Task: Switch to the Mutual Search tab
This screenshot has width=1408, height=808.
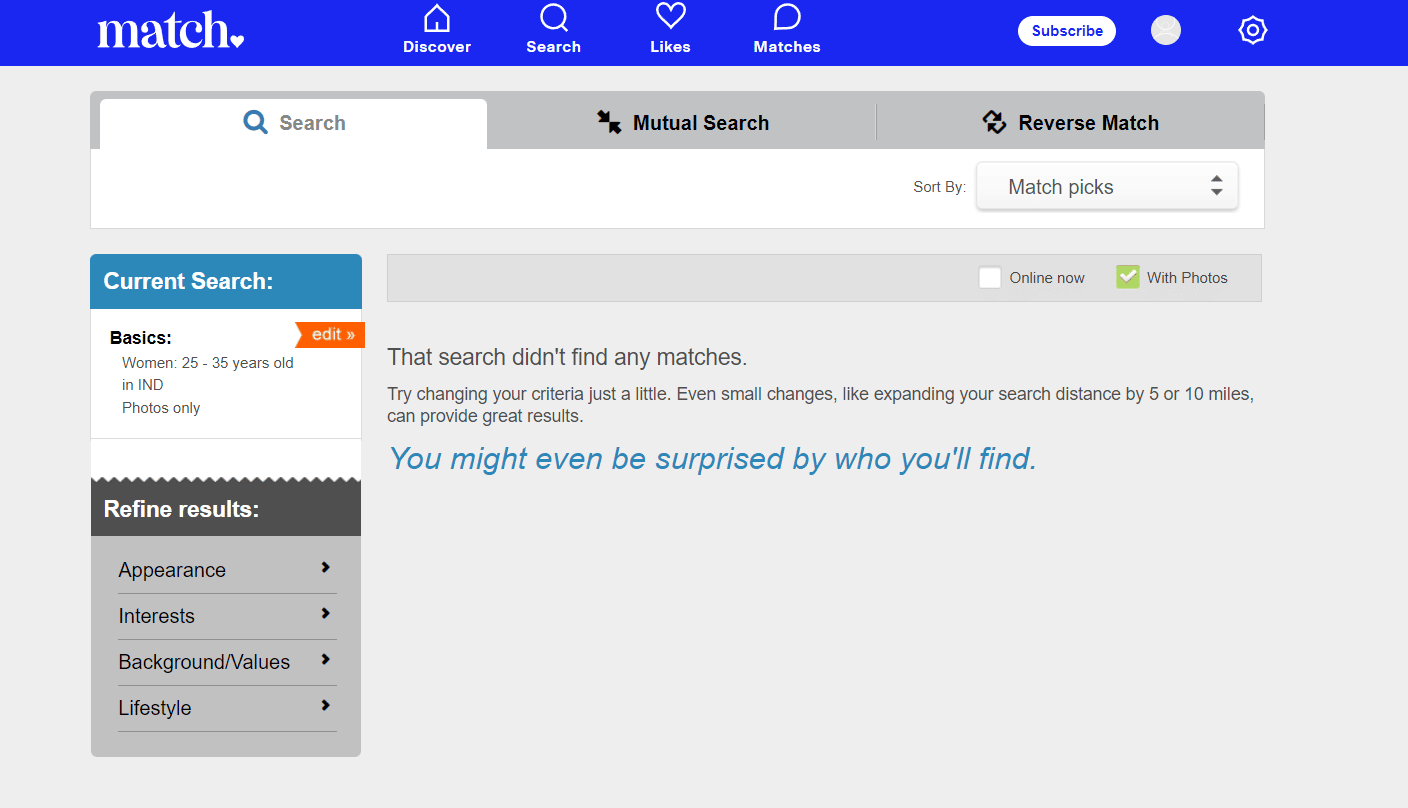Action: (x=682, y=123)
